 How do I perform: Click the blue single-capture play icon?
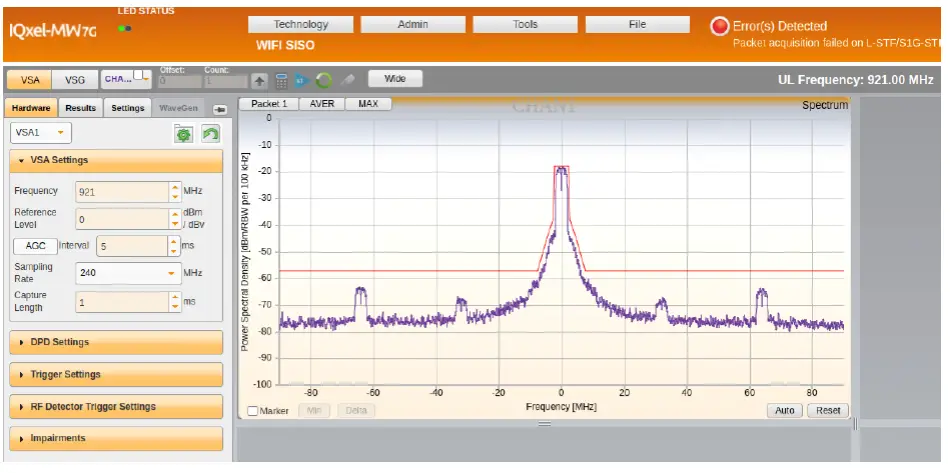click(302, 80)
